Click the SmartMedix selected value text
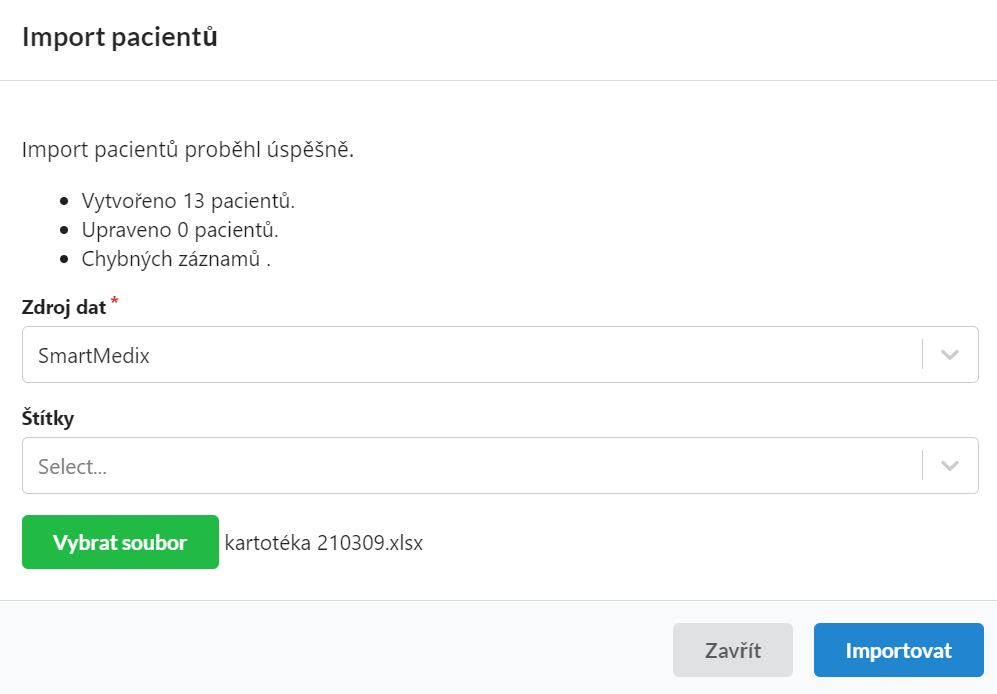Viewport: 997px width, 694px height. (x=93, y=356)
